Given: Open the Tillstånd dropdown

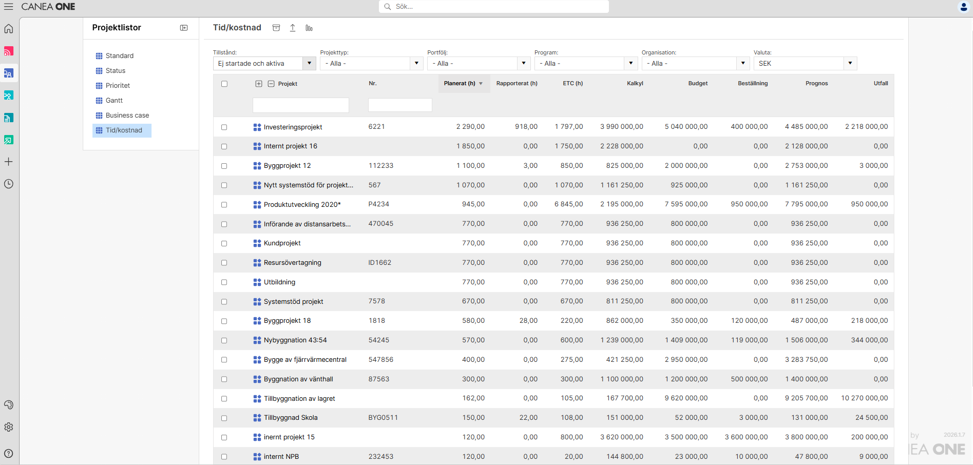Looking at the screenshot, I should point(264,63).
